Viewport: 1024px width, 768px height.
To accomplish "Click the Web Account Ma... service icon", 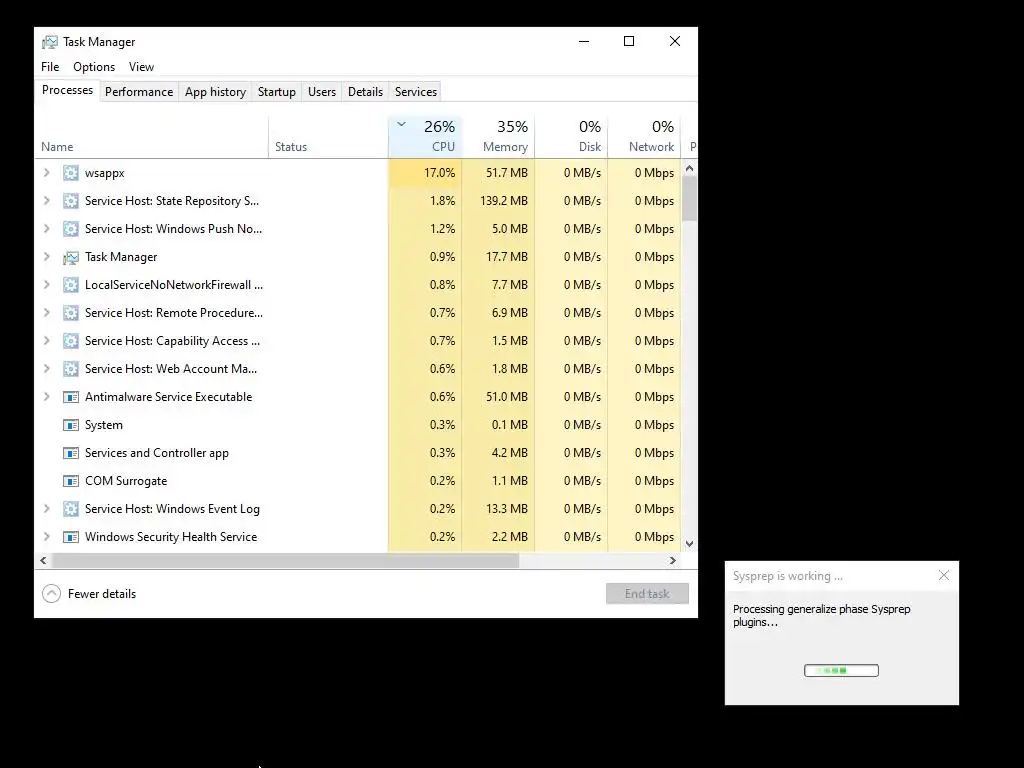I will click(71, 369).
